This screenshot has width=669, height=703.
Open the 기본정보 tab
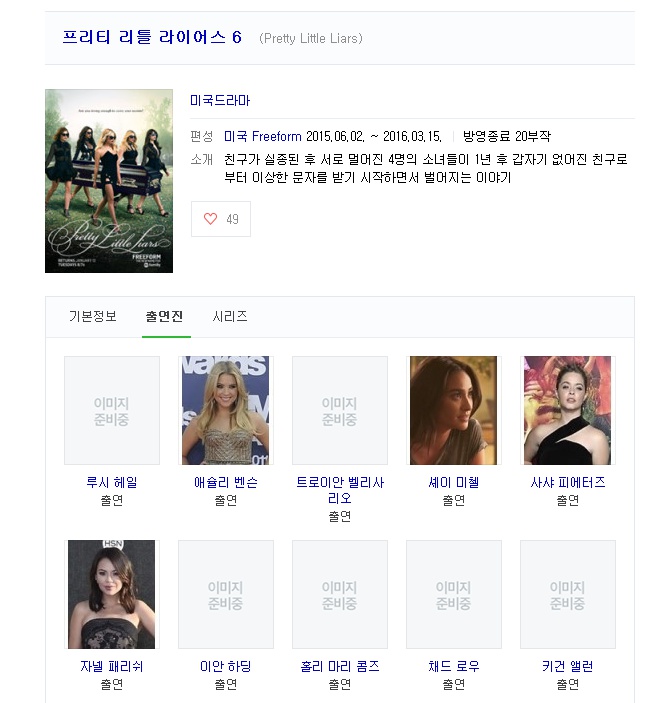[x=92, y=316]
